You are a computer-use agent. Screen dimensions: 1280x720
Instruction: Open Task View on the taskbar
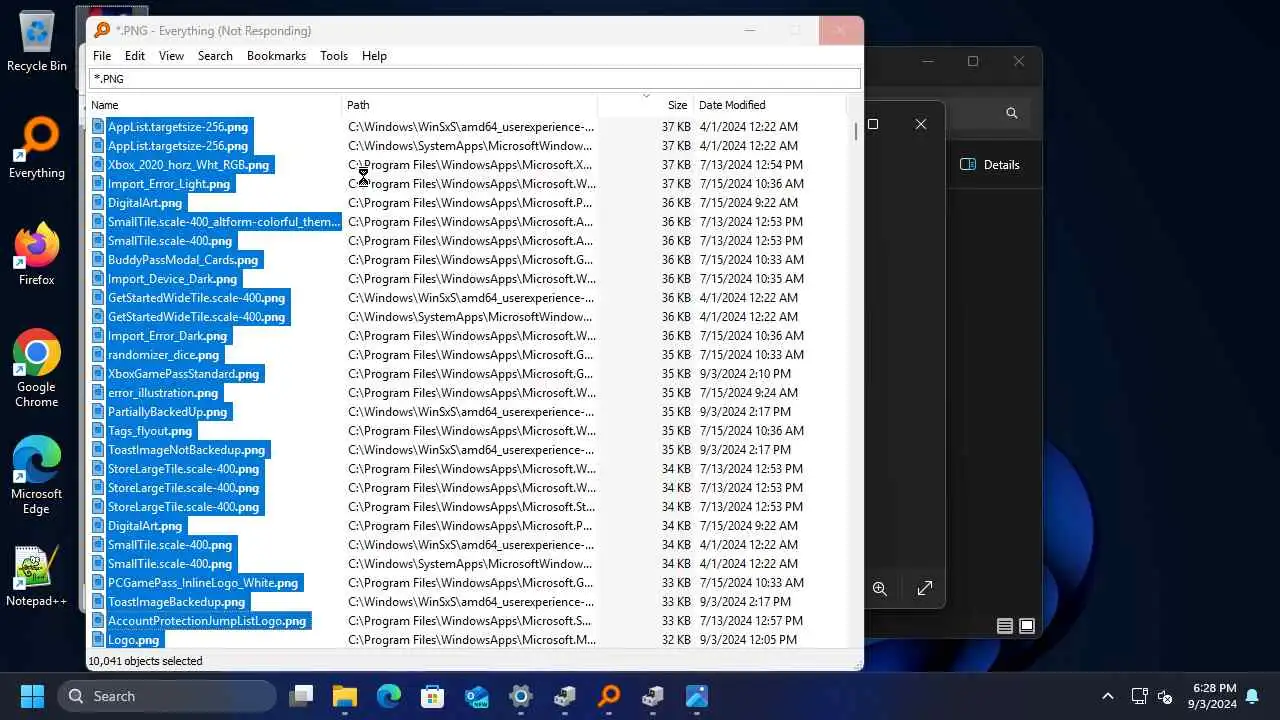(301, 696)
